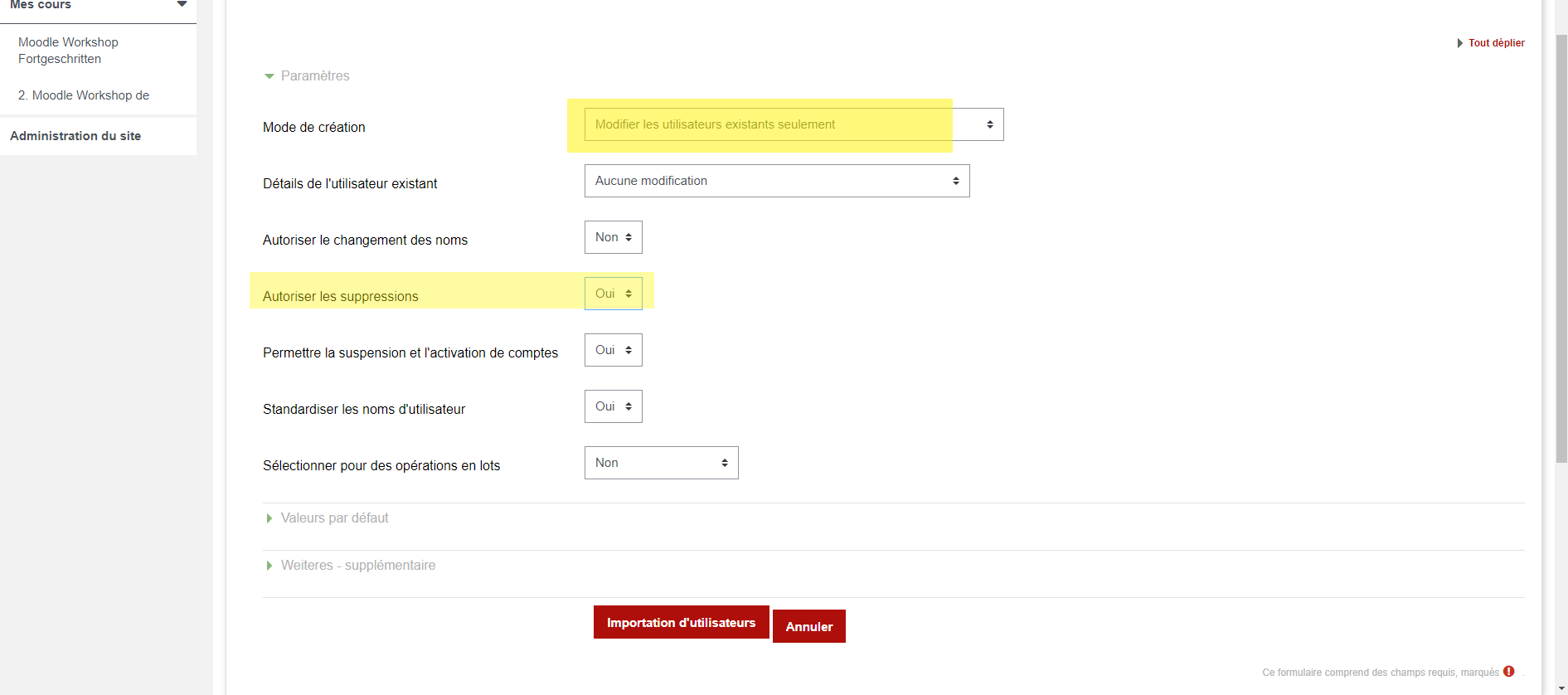Change Autoriser le changement des noms selector

point(613,237)
